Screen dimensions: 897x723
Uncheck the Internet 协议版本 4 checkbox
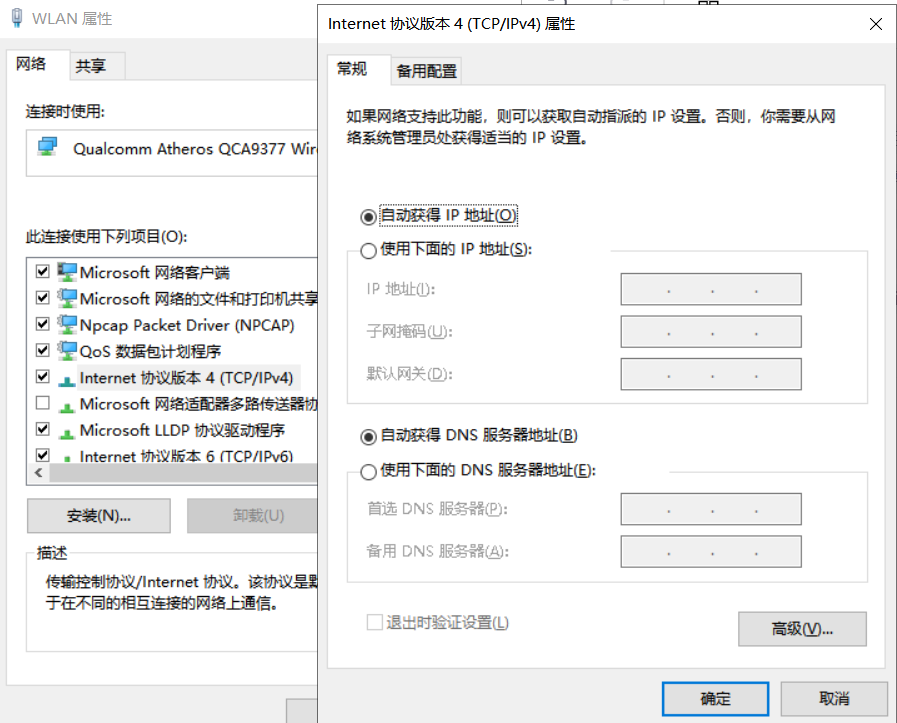click(42, 376)
